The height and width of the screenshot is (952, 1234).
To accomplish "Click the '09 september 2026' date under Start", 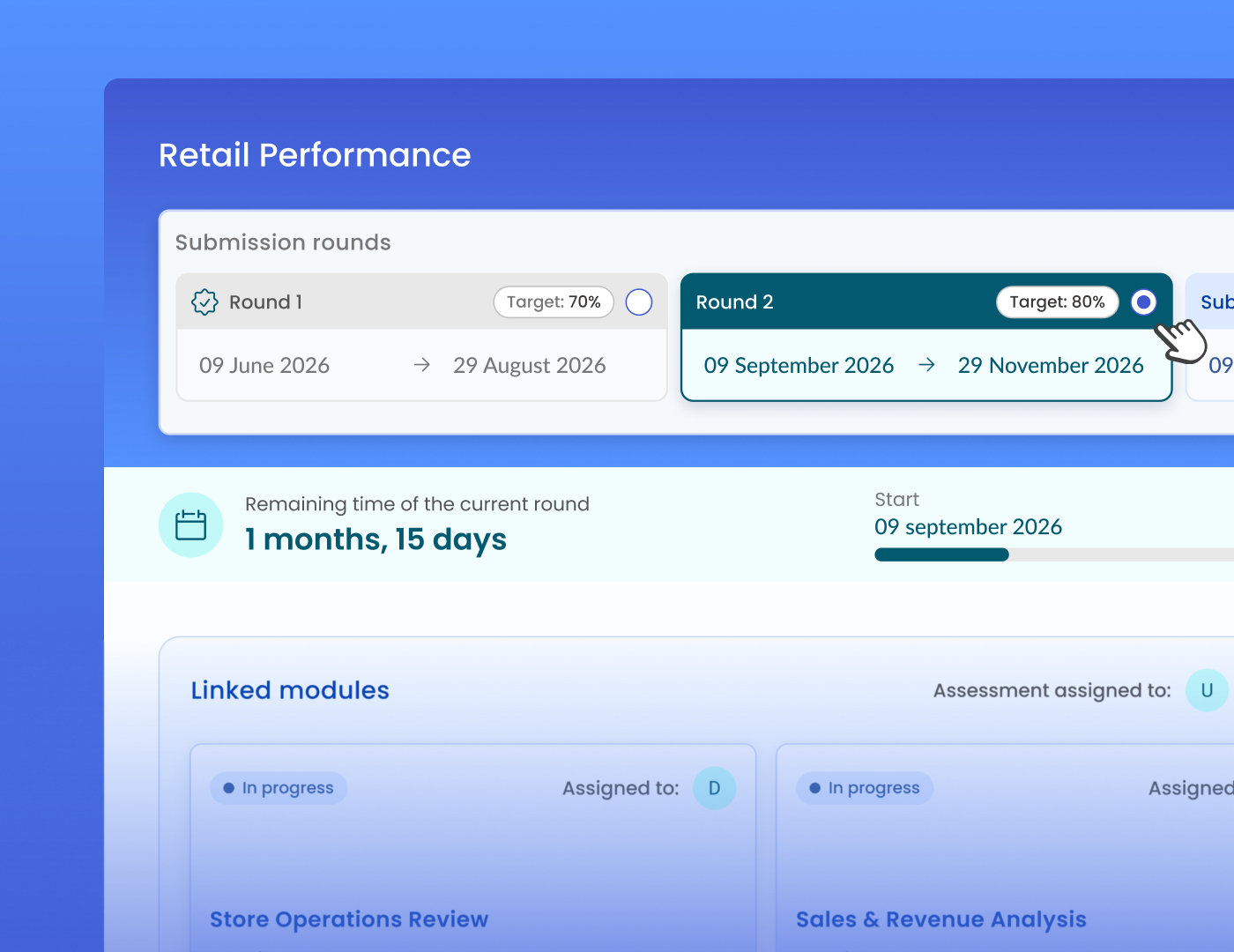I will point(968,527).
